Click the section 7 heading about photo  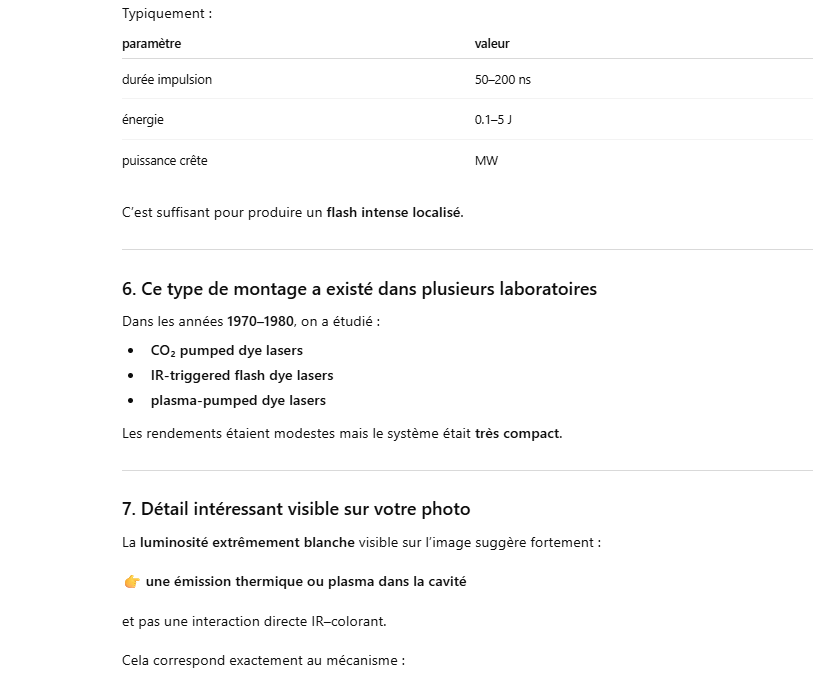tap(295, 509)
